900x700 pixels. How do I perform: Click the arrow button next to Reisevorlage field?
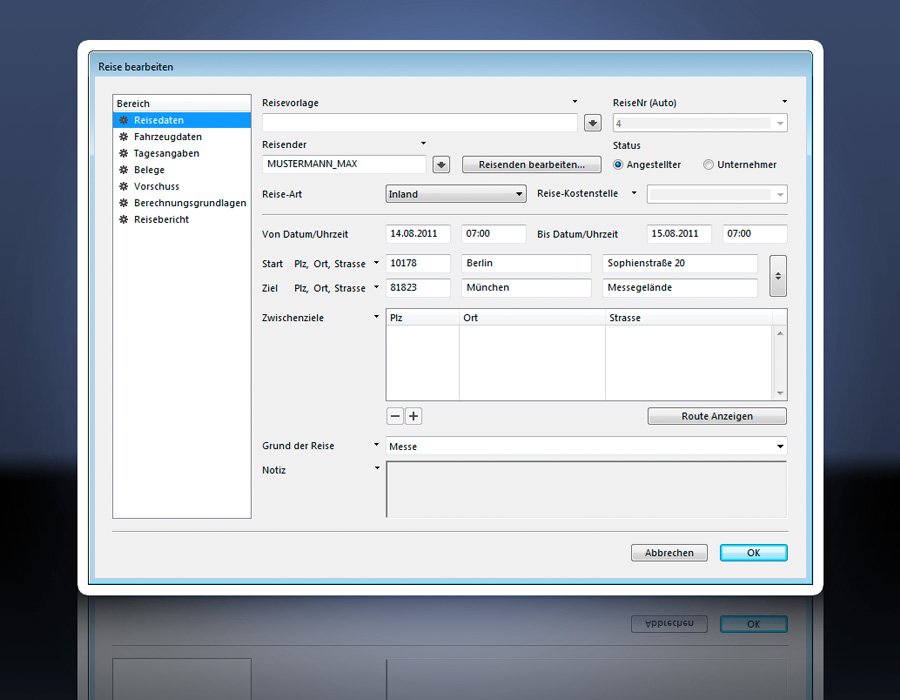593,123
